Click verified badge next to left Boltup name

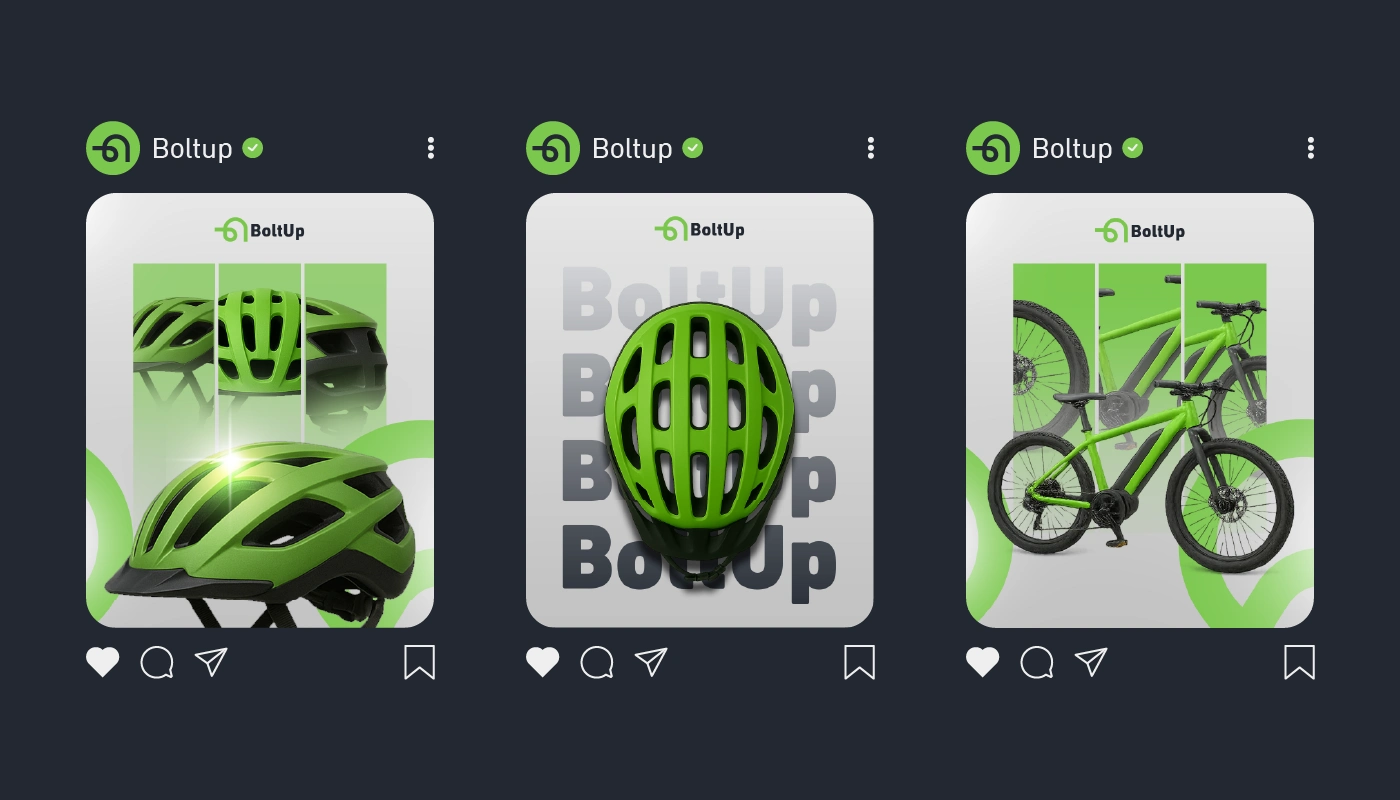(x=253, y=148)
